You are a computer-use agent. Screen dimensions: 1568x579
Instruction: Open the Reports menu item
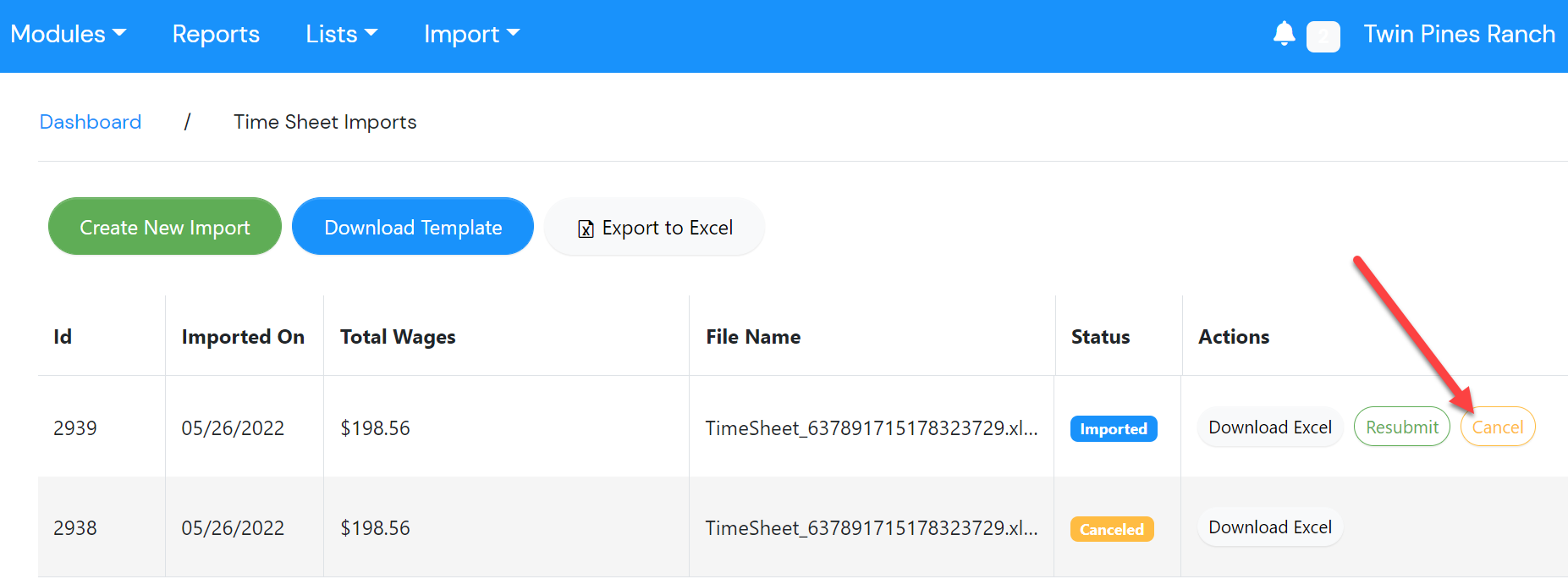pos(216,34)
